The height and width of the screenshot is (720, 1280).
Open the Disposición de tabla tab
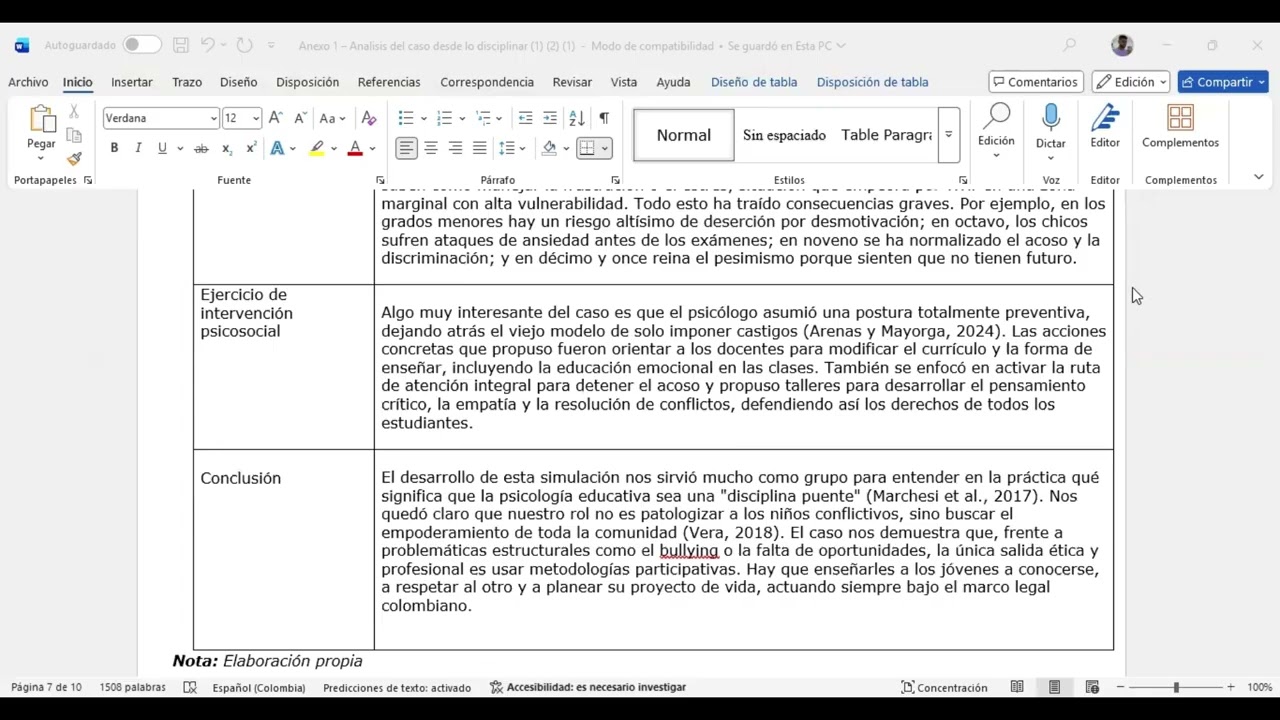[x=872, y=82]
